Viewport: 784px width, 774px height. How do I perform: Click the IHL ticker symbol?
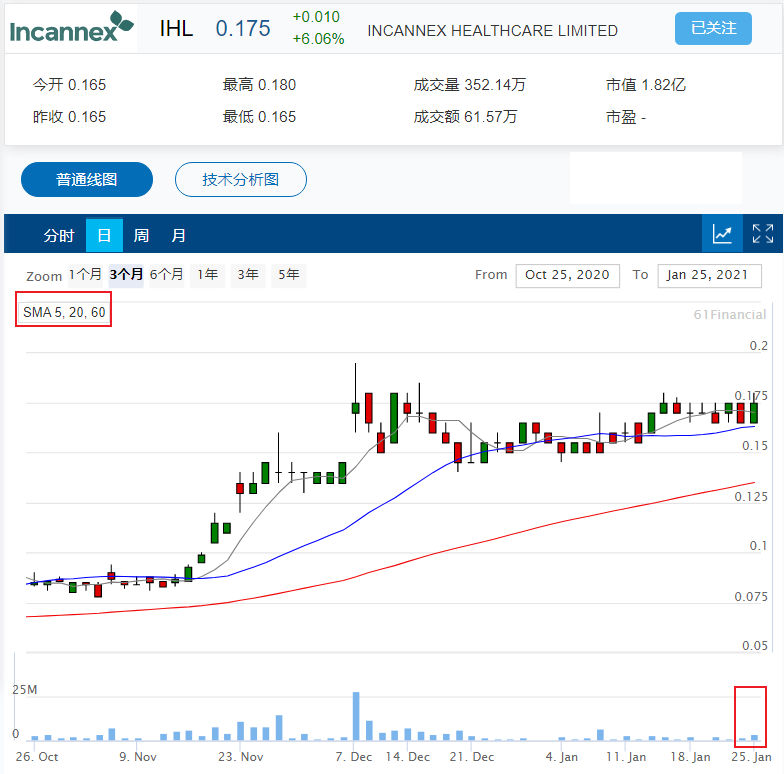[176, 28]
